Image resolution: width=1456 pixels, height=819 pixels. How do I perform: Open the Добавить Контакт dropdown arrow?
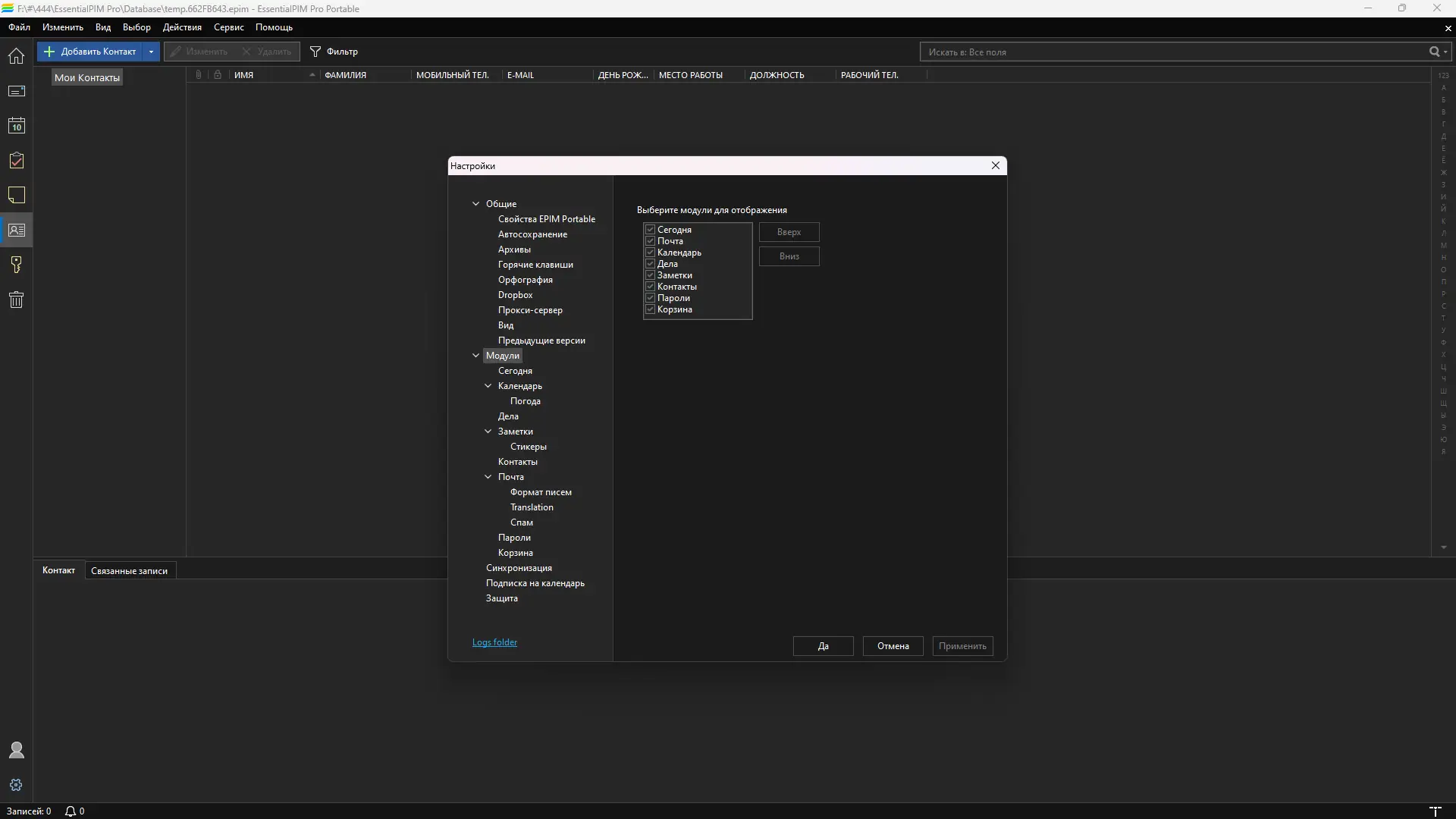pos(151,52)
